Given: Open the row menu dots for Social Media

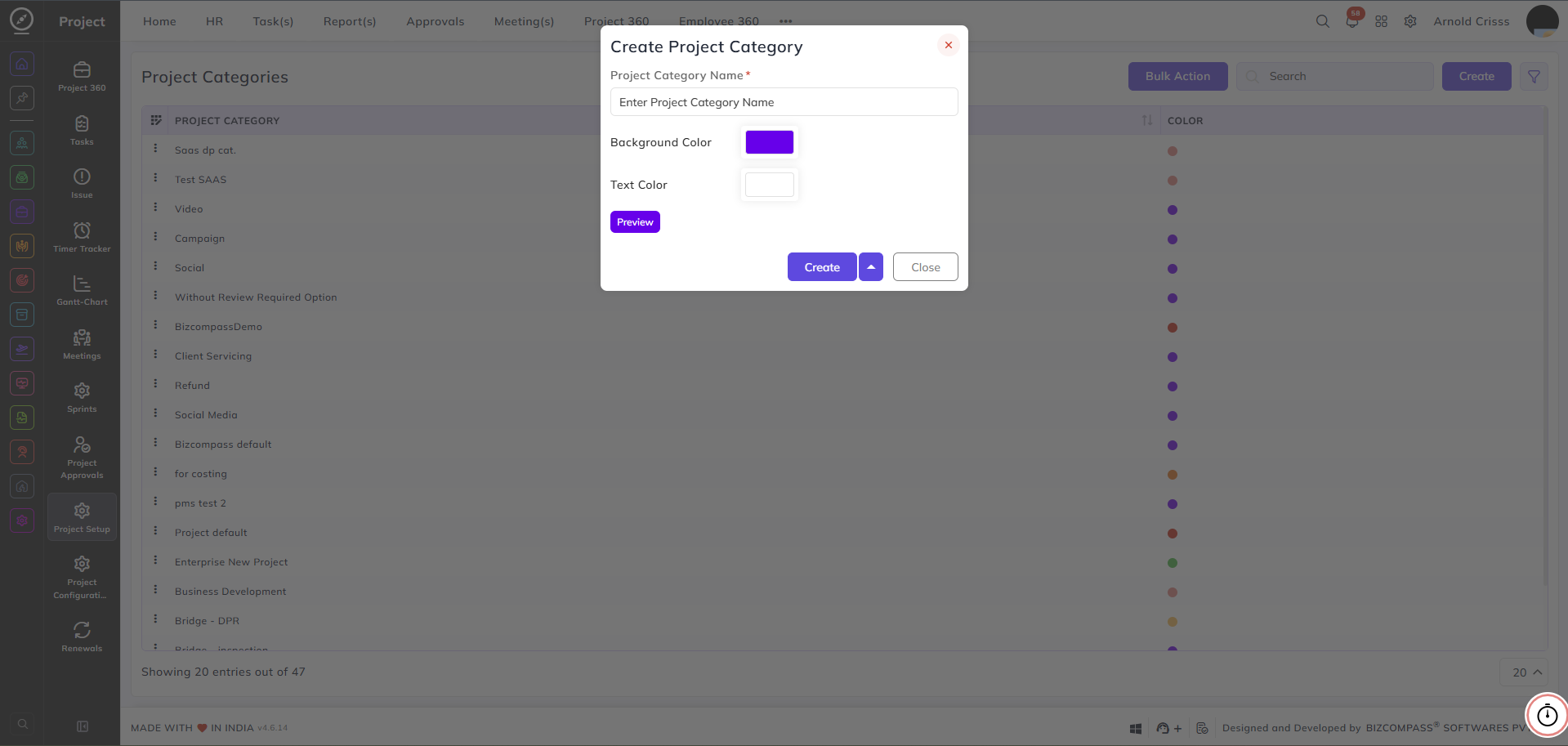Looking at the screenshot, I should [x=155, y=413].
